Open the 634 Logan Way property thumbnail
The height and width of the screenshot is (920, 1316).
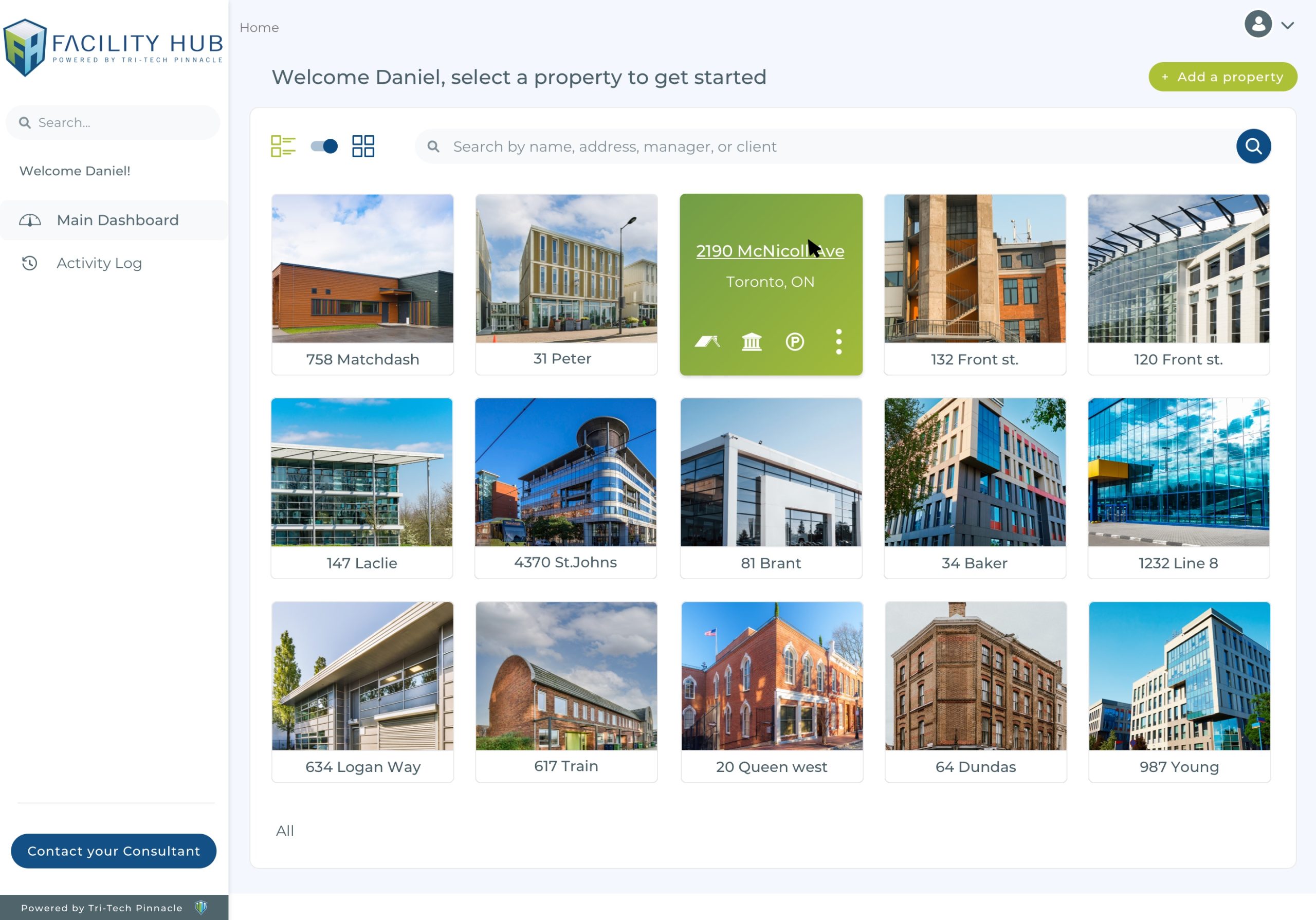362,676
